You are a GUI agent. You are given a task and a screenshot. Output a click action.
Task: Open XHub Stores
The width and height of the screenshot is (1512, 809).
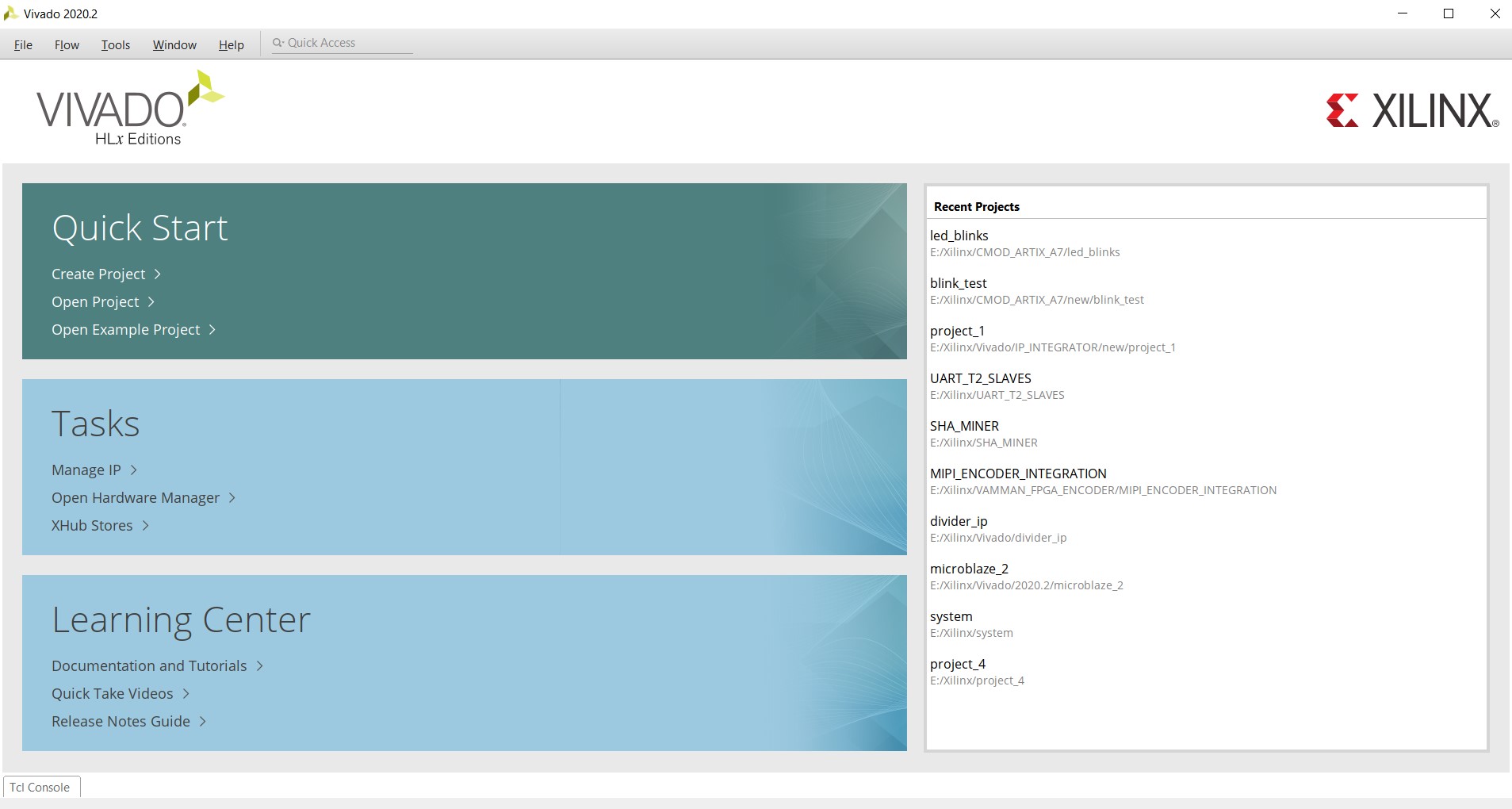[91, 526]
